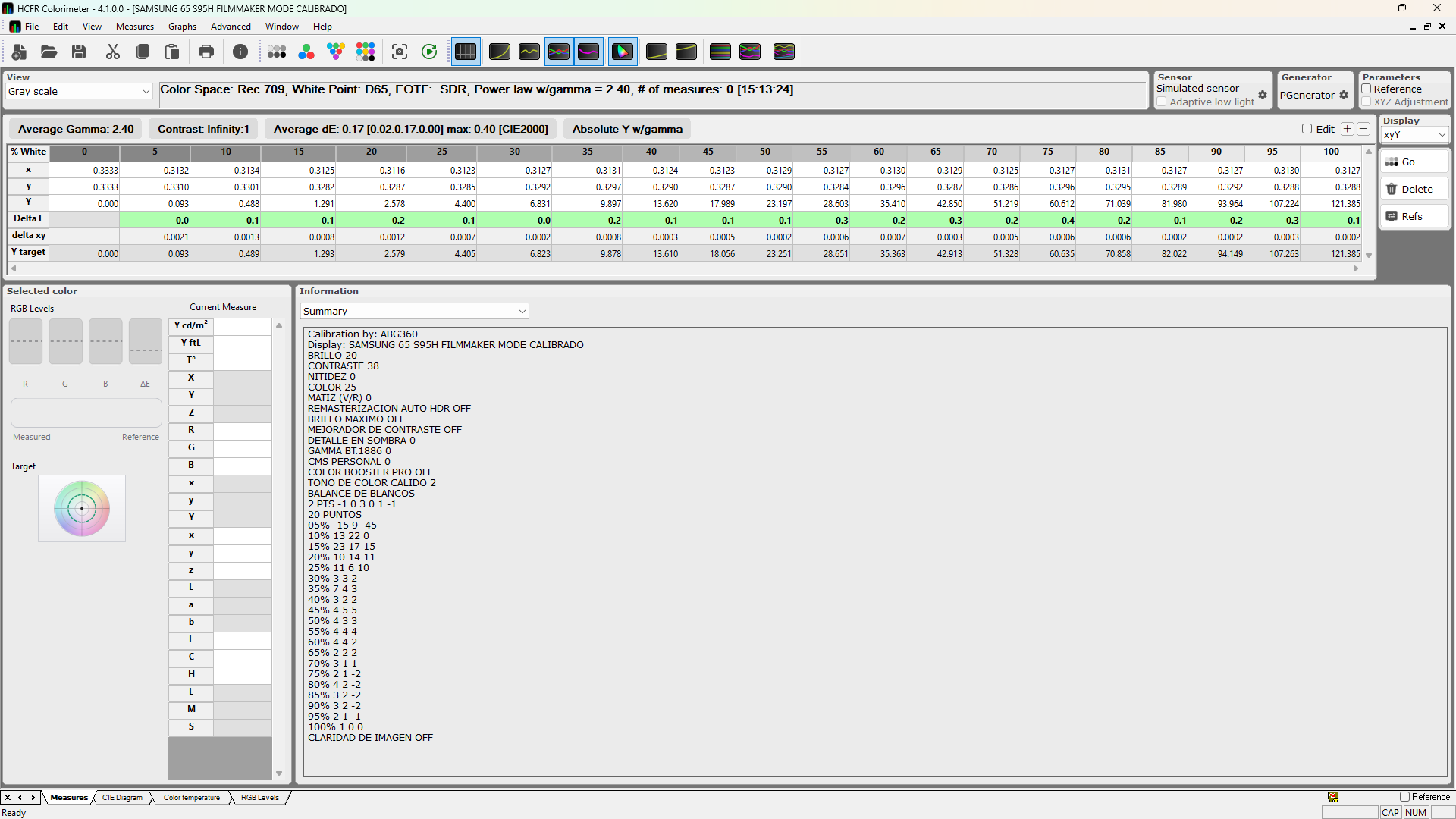Measure full color grid icon
Screen dimensions: 1456x819
point(366,52)
